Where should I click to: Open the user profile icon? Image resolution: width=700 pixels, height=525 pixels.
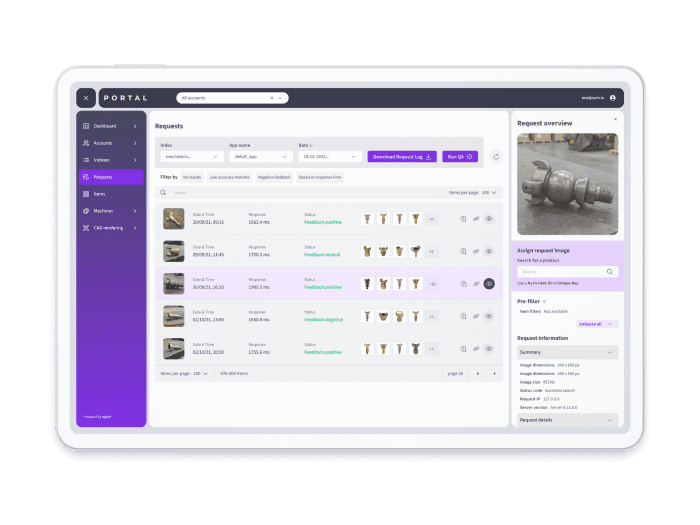pyautogui.click(x=612, y=98)
